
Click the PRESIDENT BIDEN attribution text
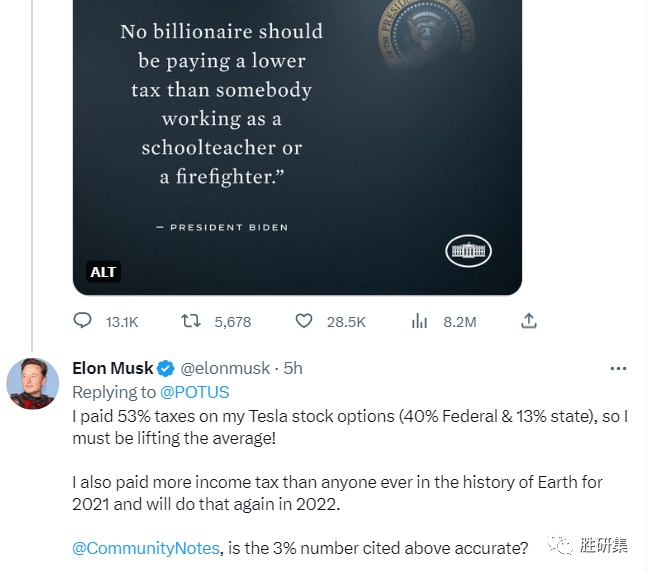[x=222, y=228]
